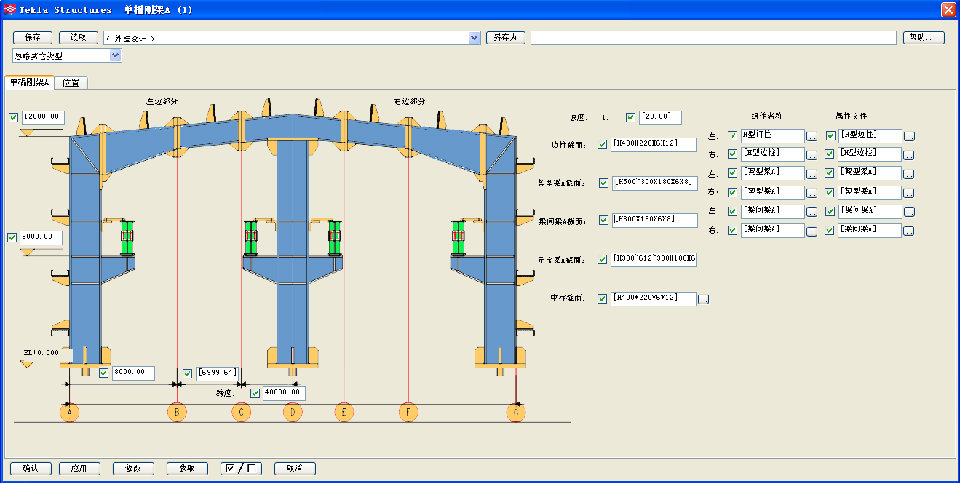Image resolution: width=960 pixels, height=483 pixels.
Task: Click the 8000.00 dimension input field at bottom
Action: click(x=133, y=373)
